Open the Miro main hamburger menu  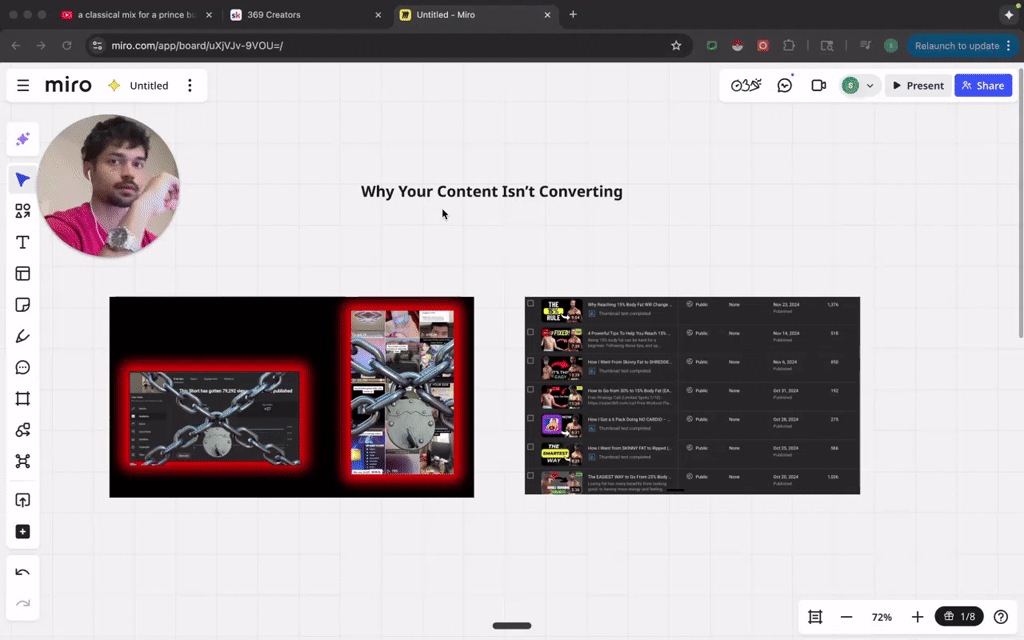[22, 85]
